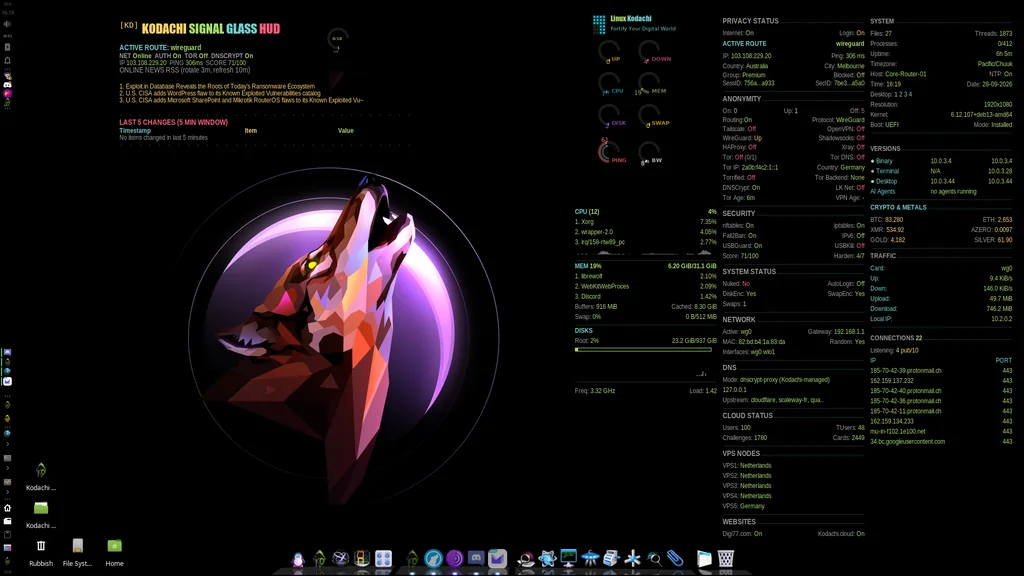This screenshot has width=1024, height=576.
Task: Click the VERSIONS section heading
Action: click(885, 148)
